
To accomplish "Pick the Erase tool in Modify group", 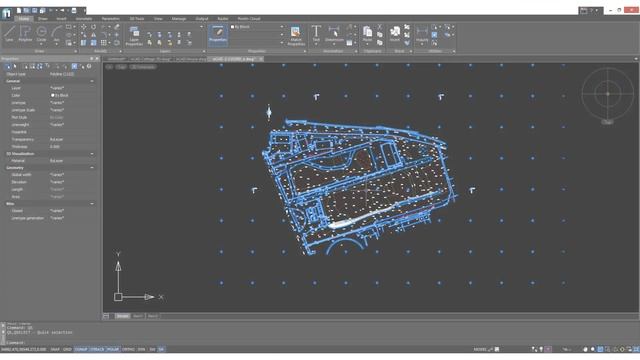I will pos(117,27).
